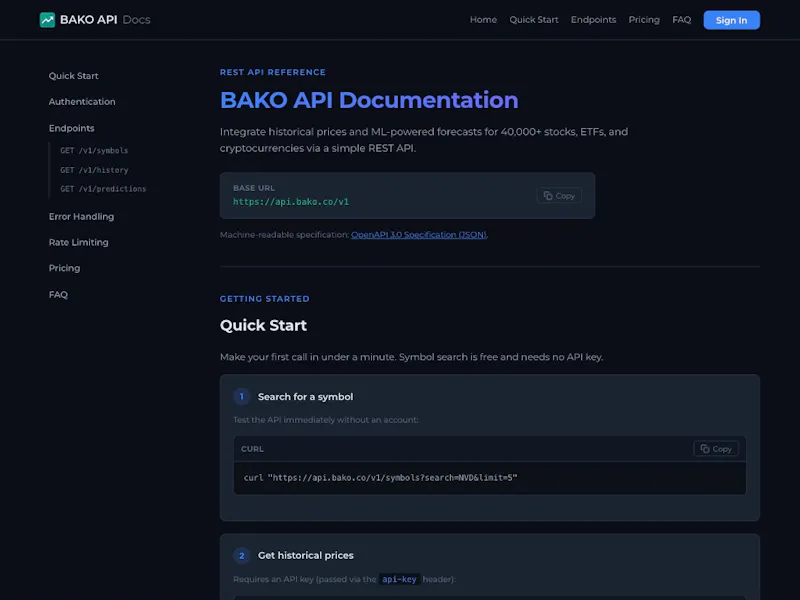Viewport: 800px width, 600px height.
Task: Select Rate Limiting in the sidebar
Action: coord(79,242)
